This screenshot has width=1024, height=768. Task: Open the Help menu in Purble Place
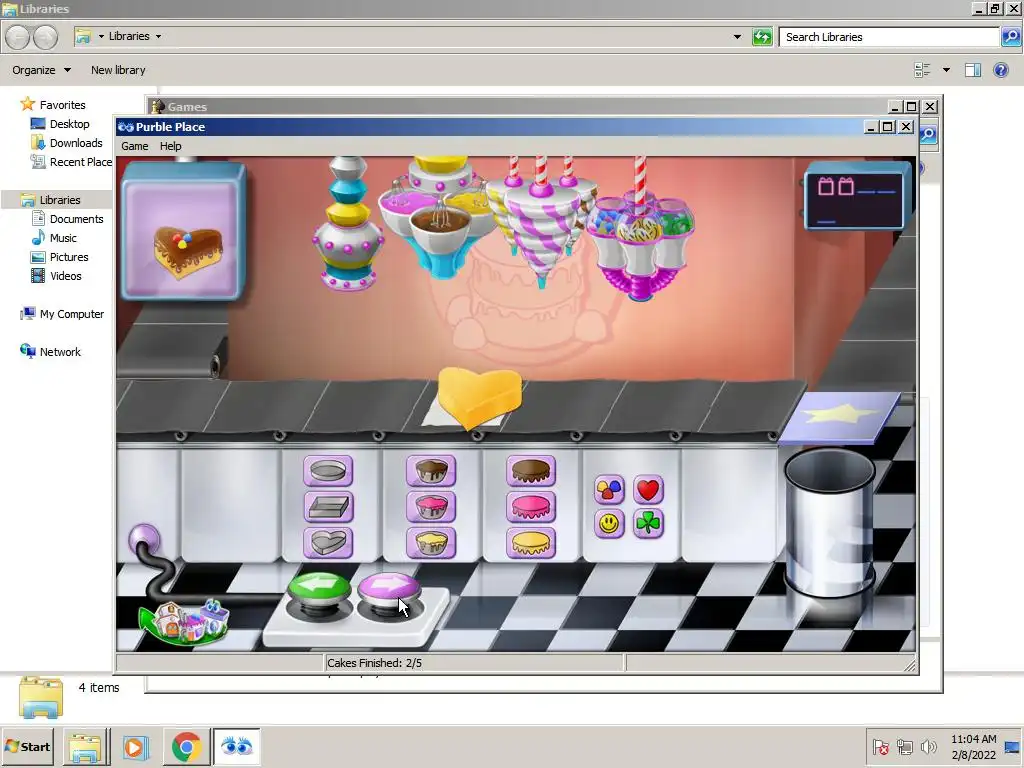click(x=170, y=146)
